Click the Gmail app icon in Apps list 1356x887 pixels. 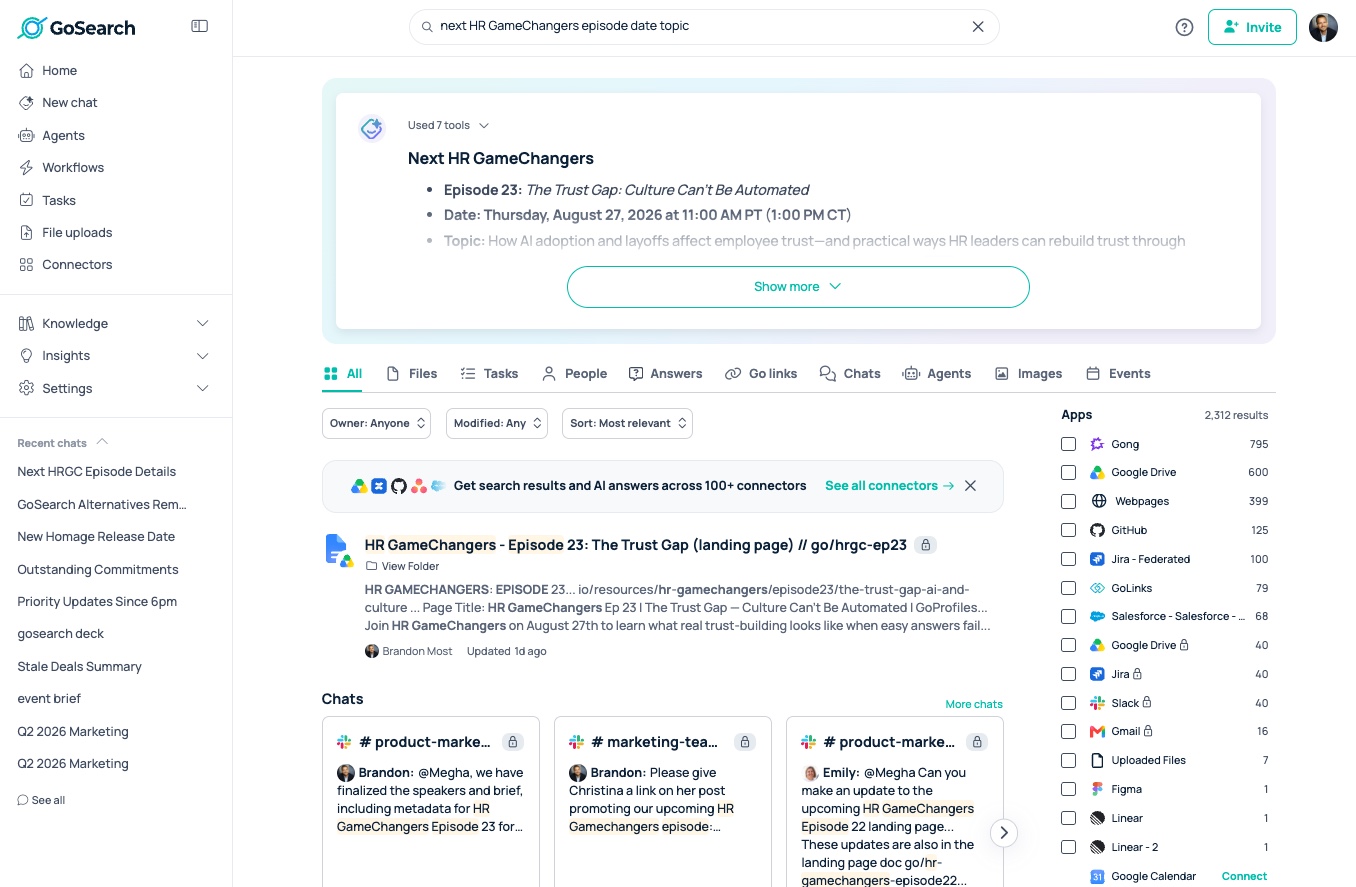tap(1097, 731)
